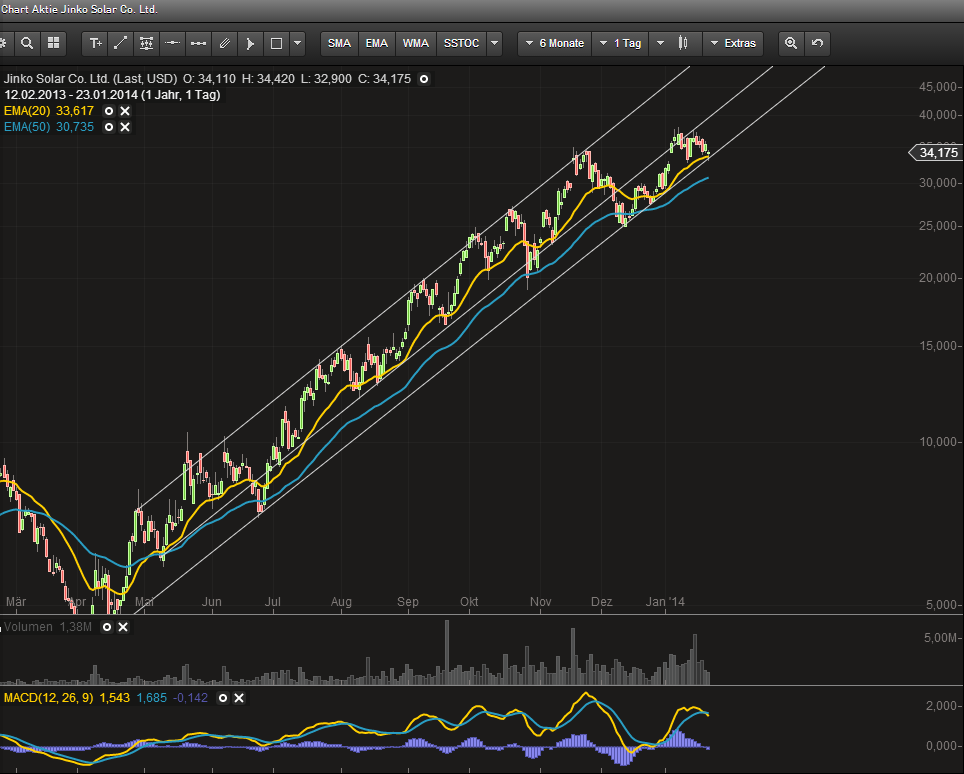Click the magnifier search icon
This screenshot has height=774, width=964.
click(x=27, y=43)
